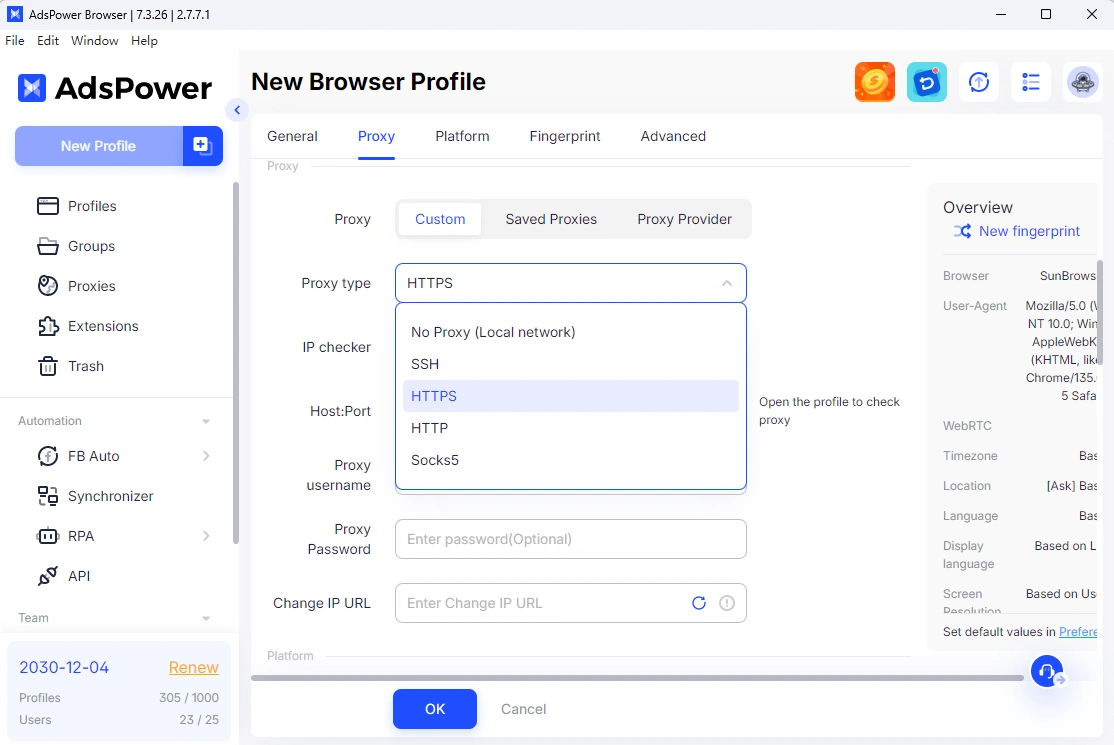This screenshot has height=745, width=1114.
Task: Open the Trash section
Action: [85, 366]
